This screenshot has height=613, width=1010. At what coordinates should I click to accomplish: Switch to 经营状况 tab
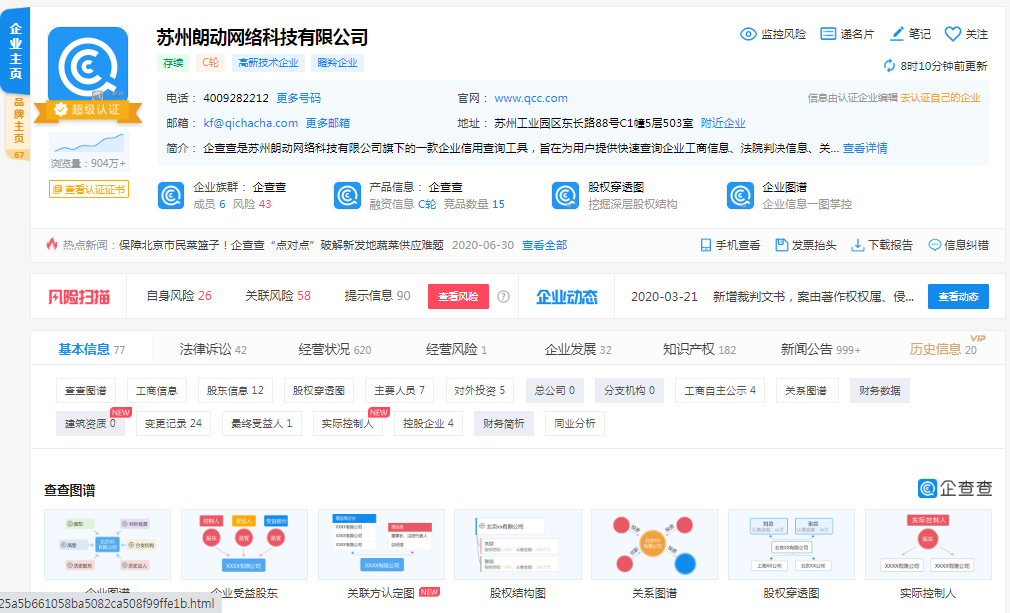[335, 350]
